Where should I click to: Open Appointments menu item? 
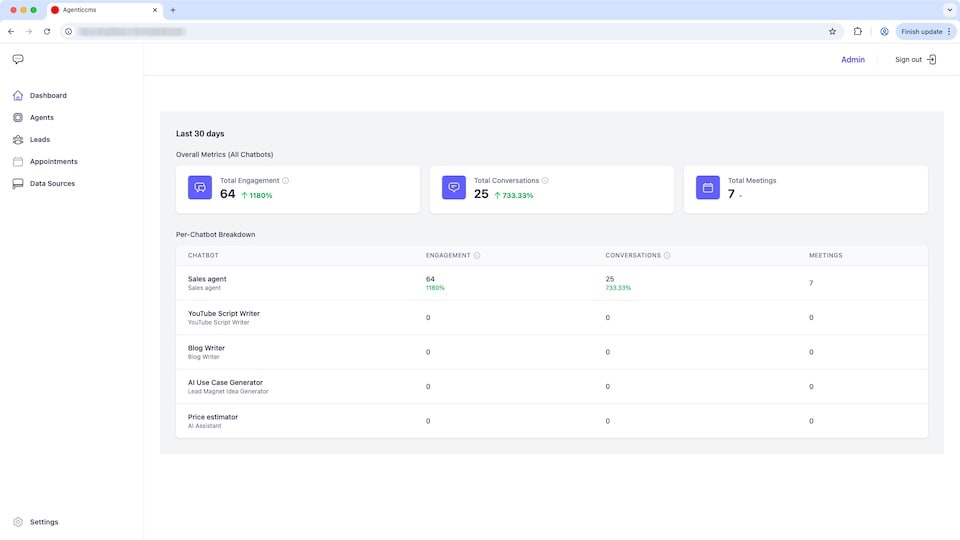click(54, 162)
